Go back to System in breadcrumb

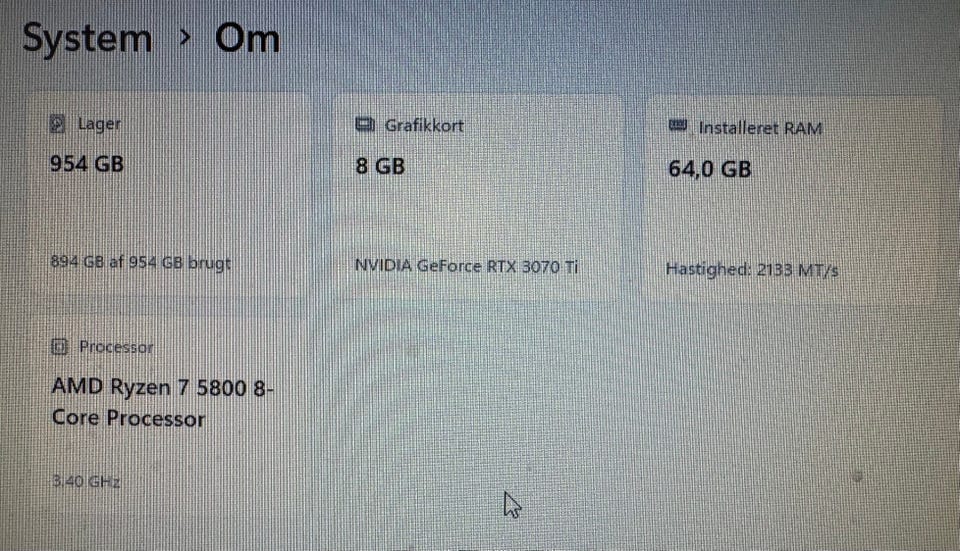coord(88,38)
